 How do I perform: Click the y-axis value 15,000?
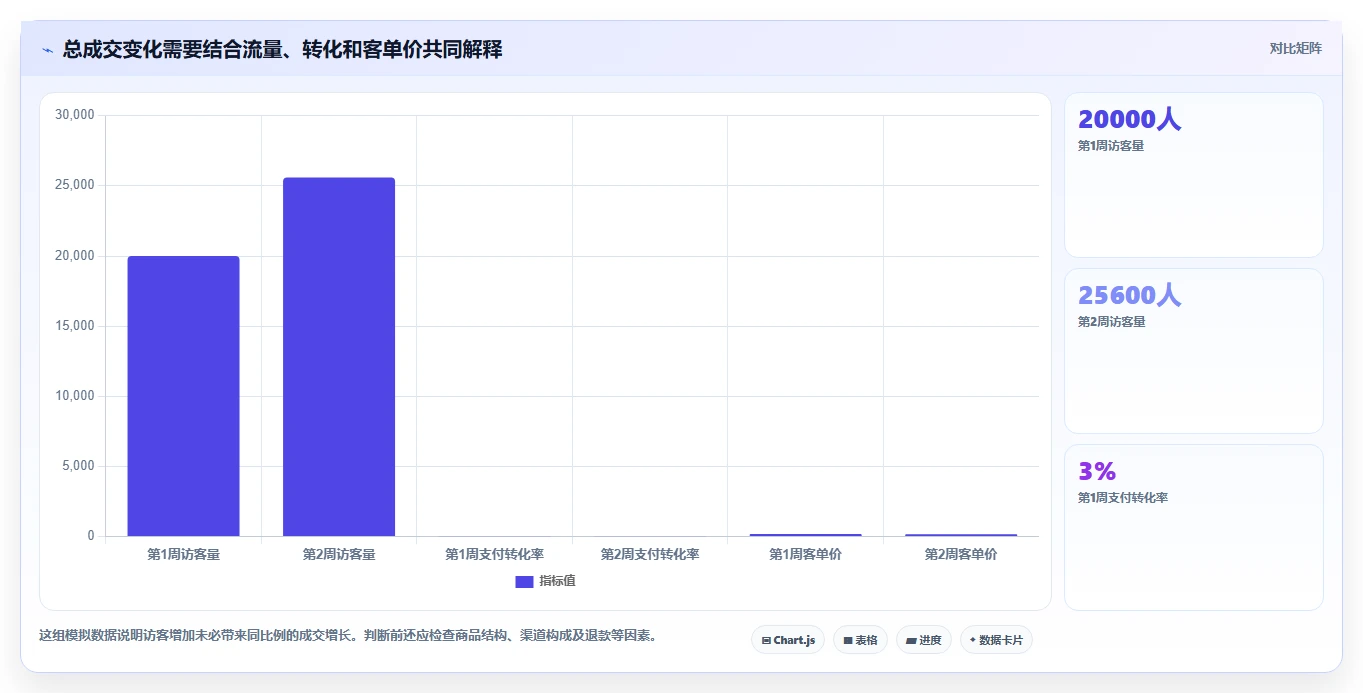click(75, 326)
